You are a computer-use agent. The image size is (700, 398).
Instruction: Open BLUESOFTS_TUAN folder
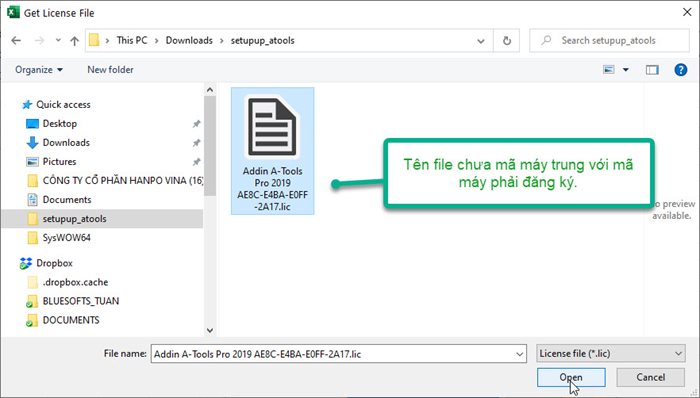click(81, 301)
